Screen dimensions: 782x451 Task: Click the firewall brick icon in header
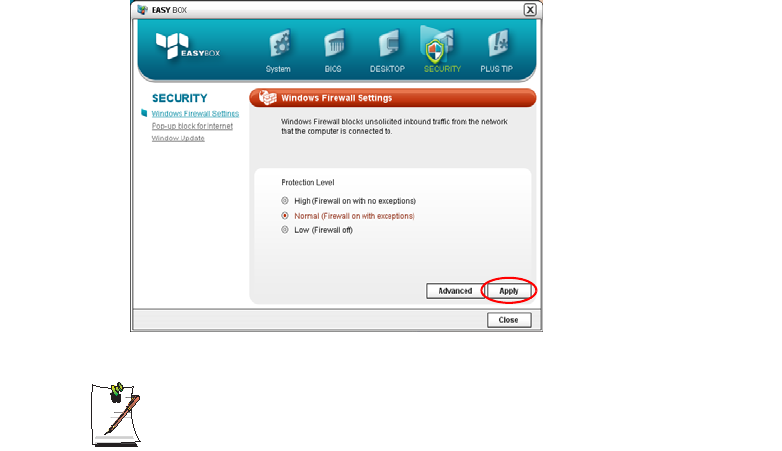pos(268,98)
